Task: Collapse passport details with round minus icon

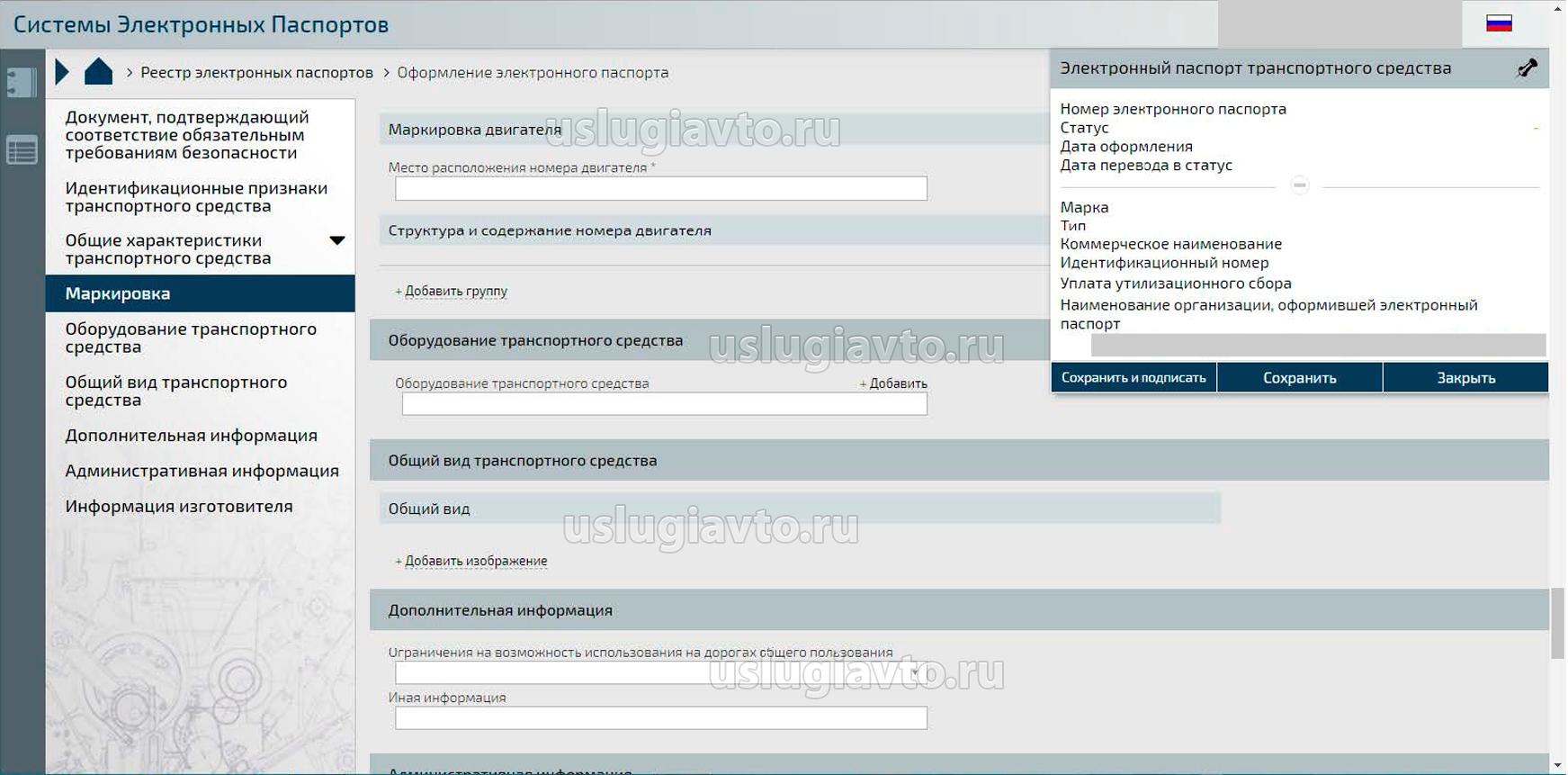Action: [x=1299, y=185]
